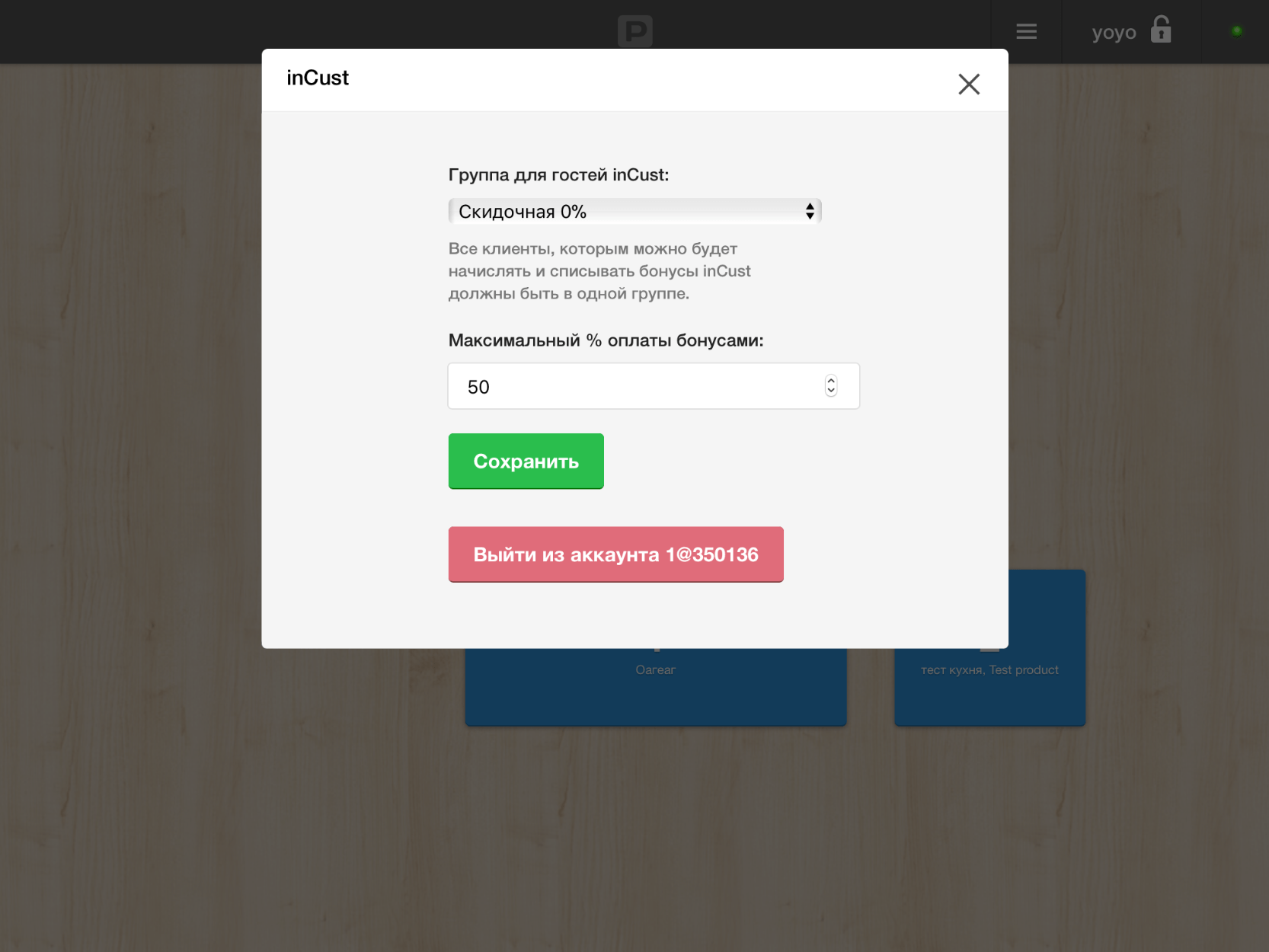The height and width of the screenshot is (952, 1269).
Task: Select the Оагеаг tile in background
Action: [655, 686]
